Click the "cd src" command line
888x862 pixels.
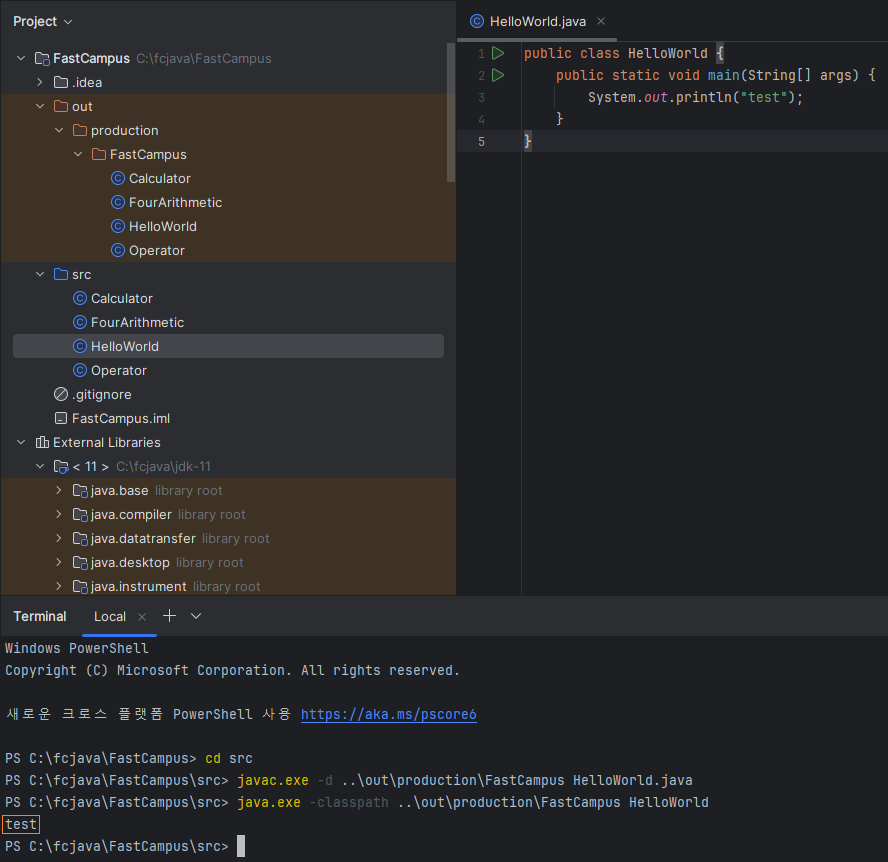coord(229,758)
